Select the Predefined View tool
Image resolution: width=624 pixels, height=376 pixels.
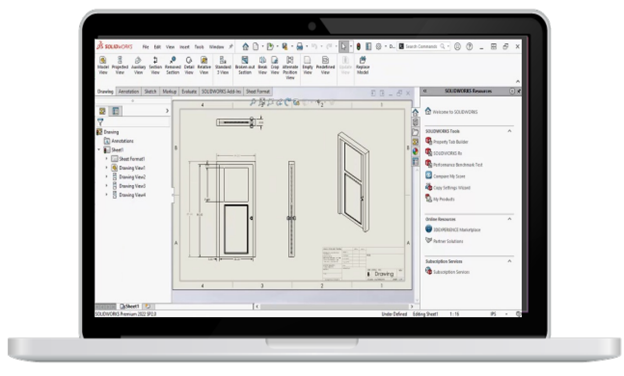coord(325,65)
